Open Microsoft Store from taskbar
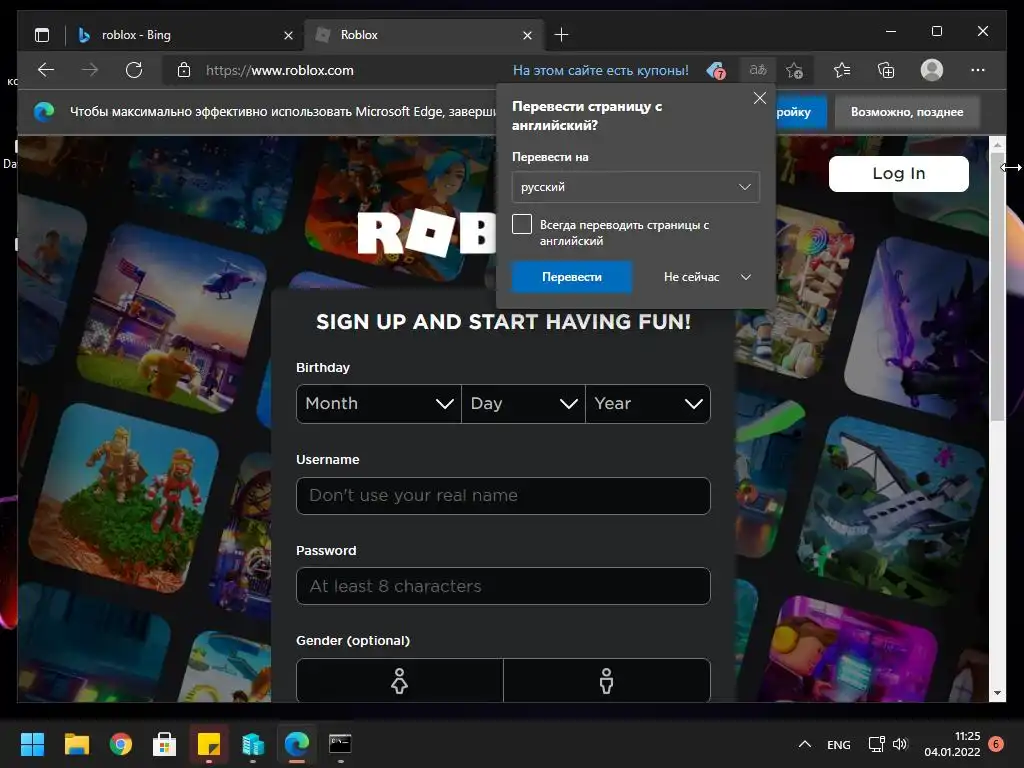Screen dimensions: 1024x768 165,744
